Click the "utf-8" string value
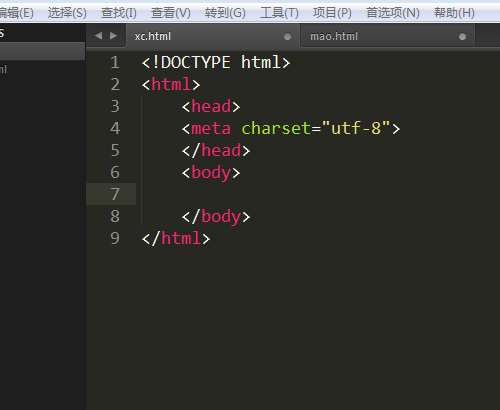The width and height of the screenshot is (500, 410). 356,128
